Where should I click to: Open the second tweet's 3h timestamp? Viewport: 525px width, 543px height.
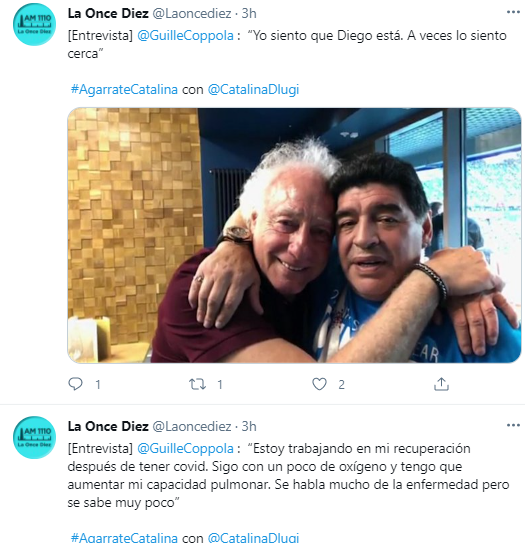tap(249, 426)
